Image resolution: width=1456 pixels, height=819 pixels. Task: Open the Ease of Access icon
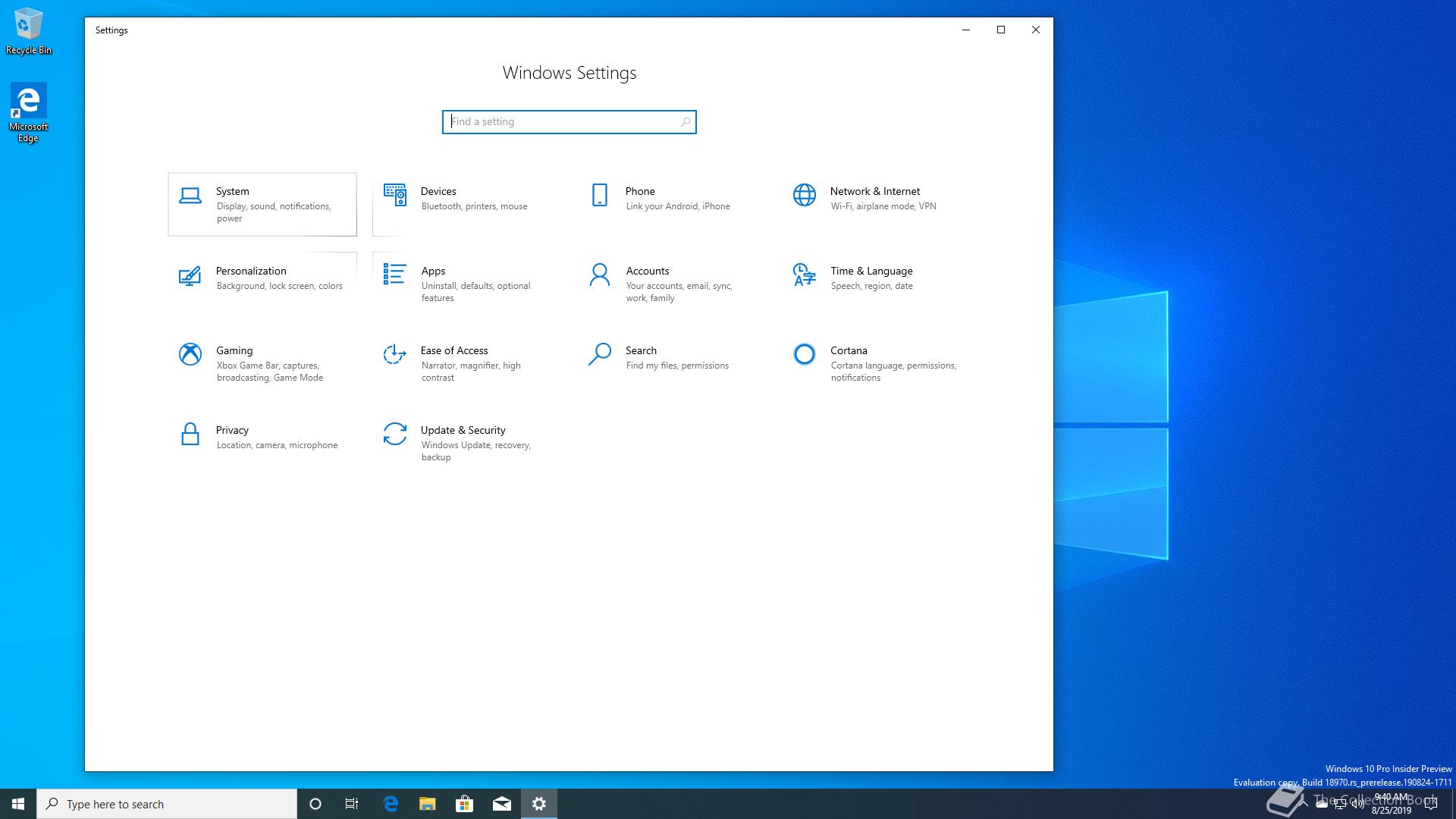point(394,354)
